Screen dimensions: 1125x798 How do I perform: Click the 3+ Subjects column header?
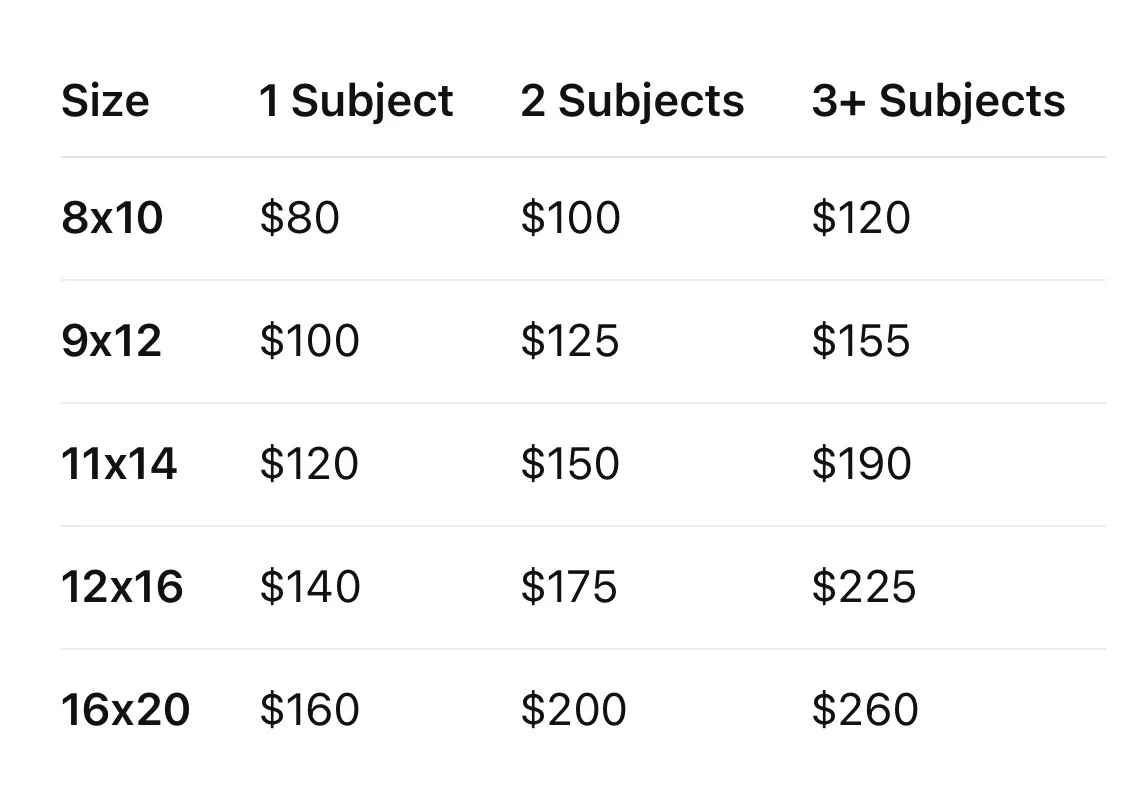[938, 102]
